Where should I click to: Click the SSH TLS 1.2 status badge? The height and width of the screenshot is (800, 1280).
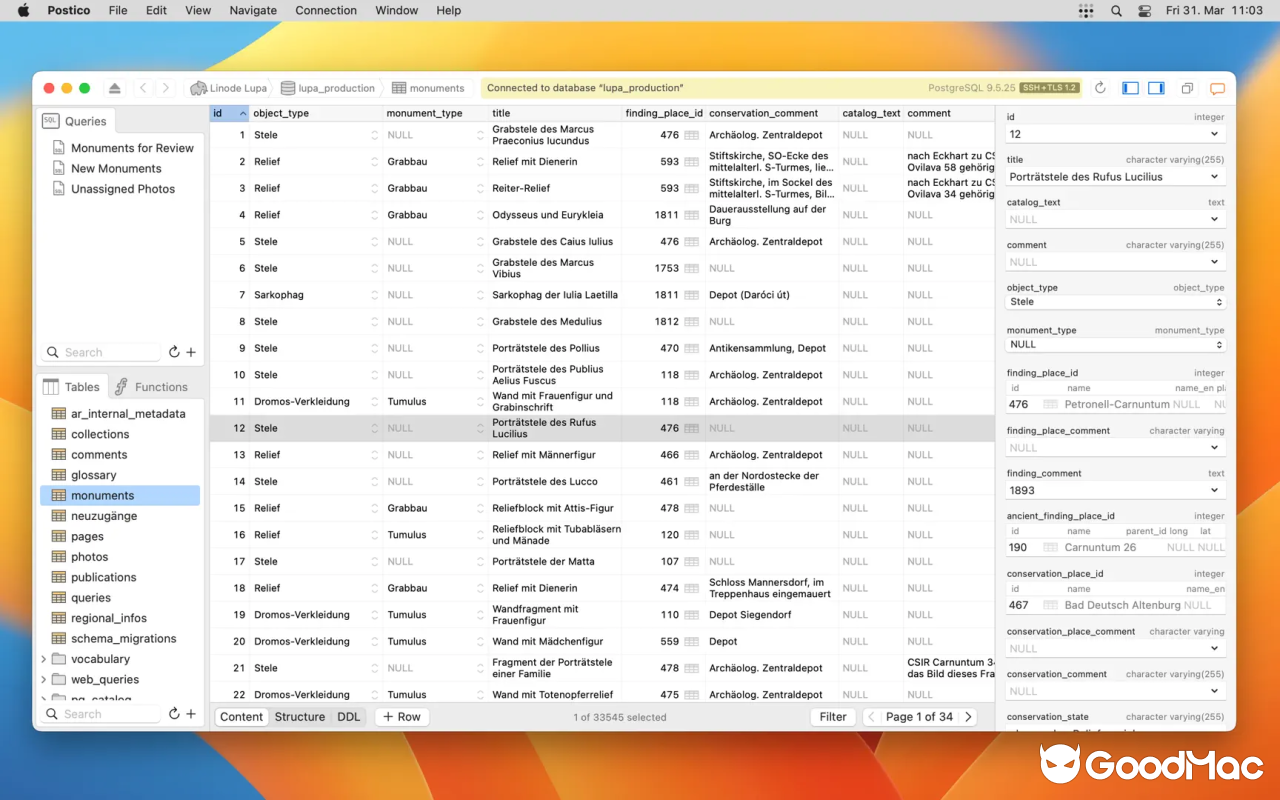(1048, 87)
